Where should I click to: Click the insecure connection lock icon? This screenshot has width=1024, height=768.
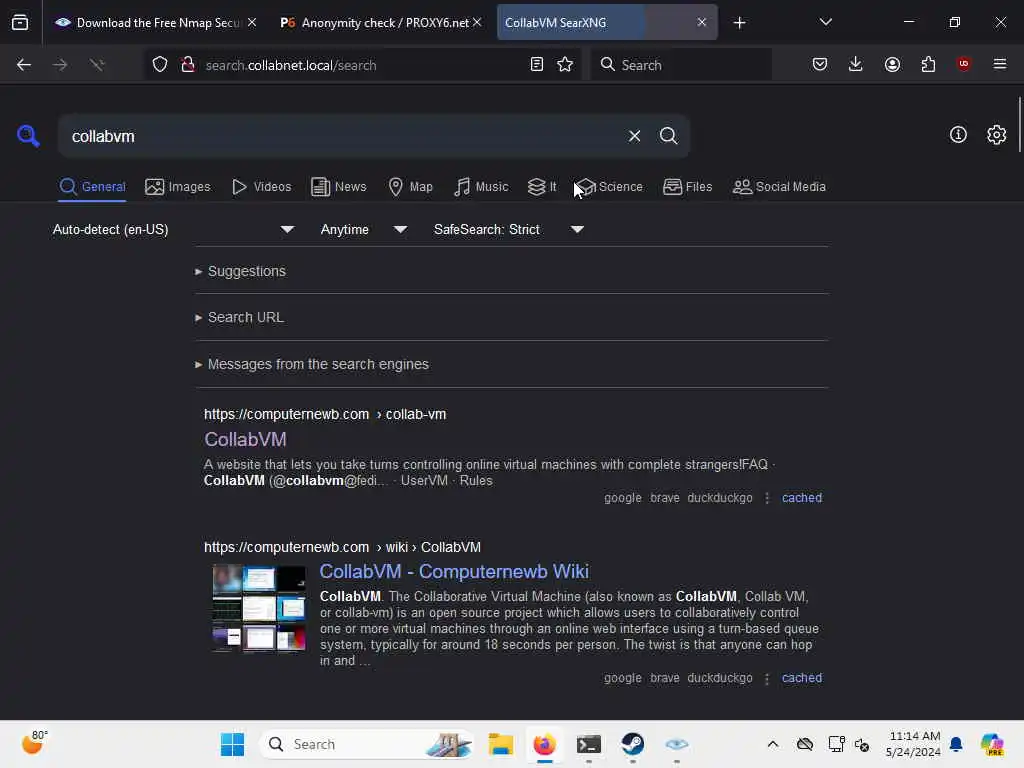point(188,65)
